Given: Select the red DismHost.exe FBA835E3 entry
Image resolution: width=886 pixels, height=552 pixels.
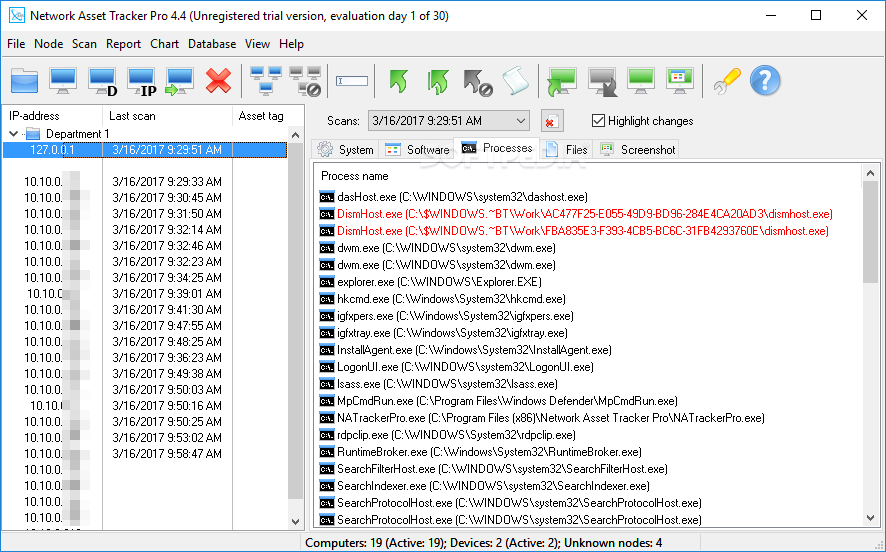Looking at the screenshot, I should click(574, 231).
